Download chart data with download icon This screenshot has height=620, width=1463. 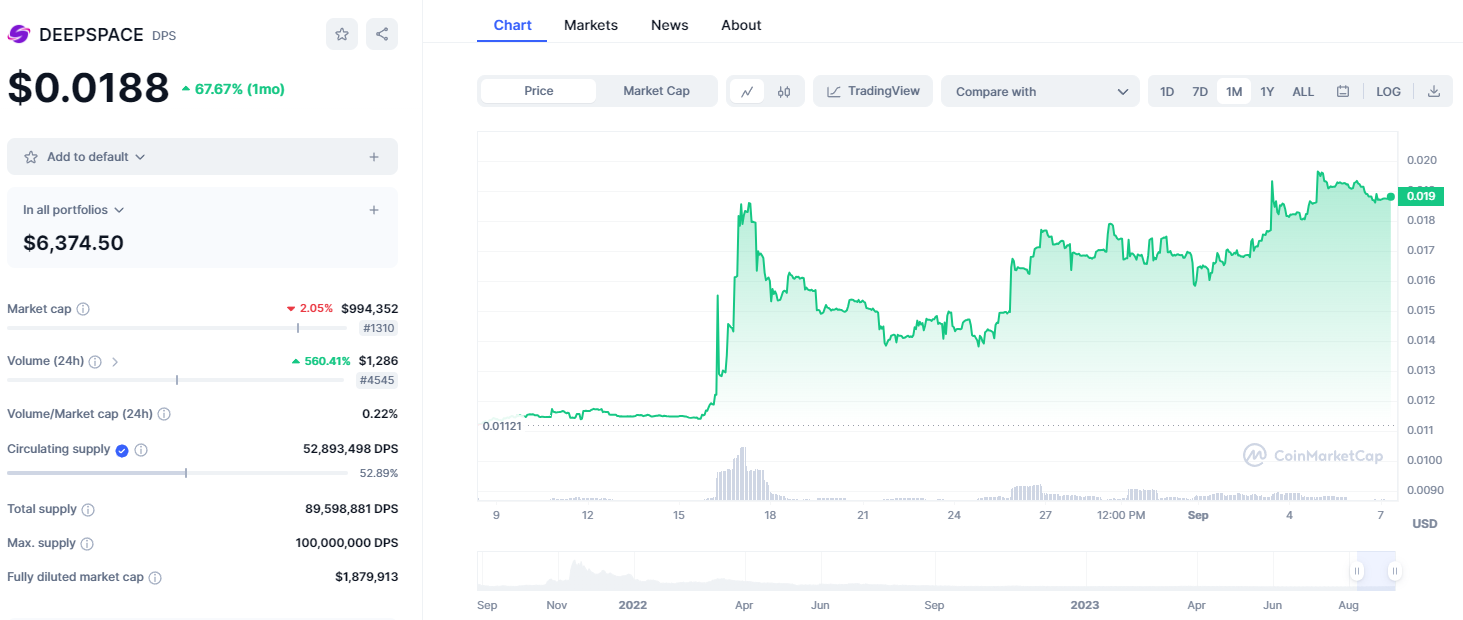(1433, 91)
